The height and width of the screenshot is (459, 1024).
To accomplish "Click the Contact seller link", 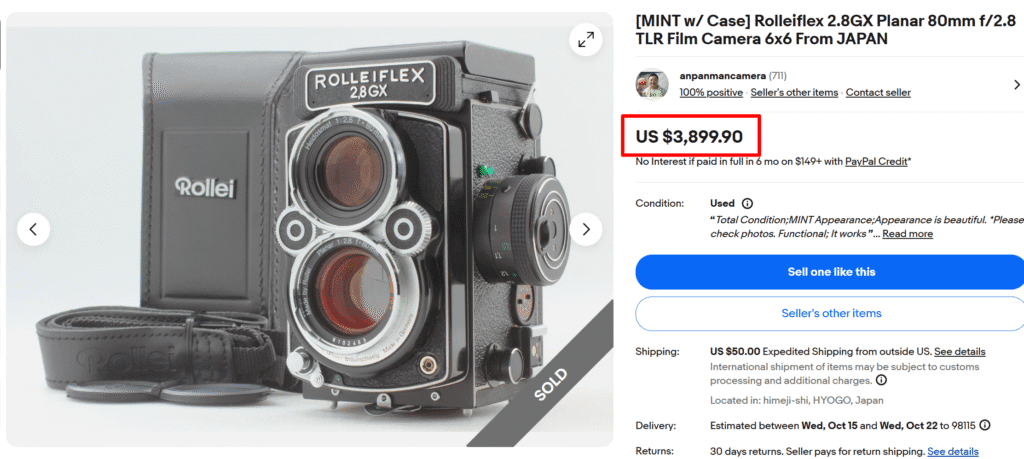I will click(x=878, y=93).
